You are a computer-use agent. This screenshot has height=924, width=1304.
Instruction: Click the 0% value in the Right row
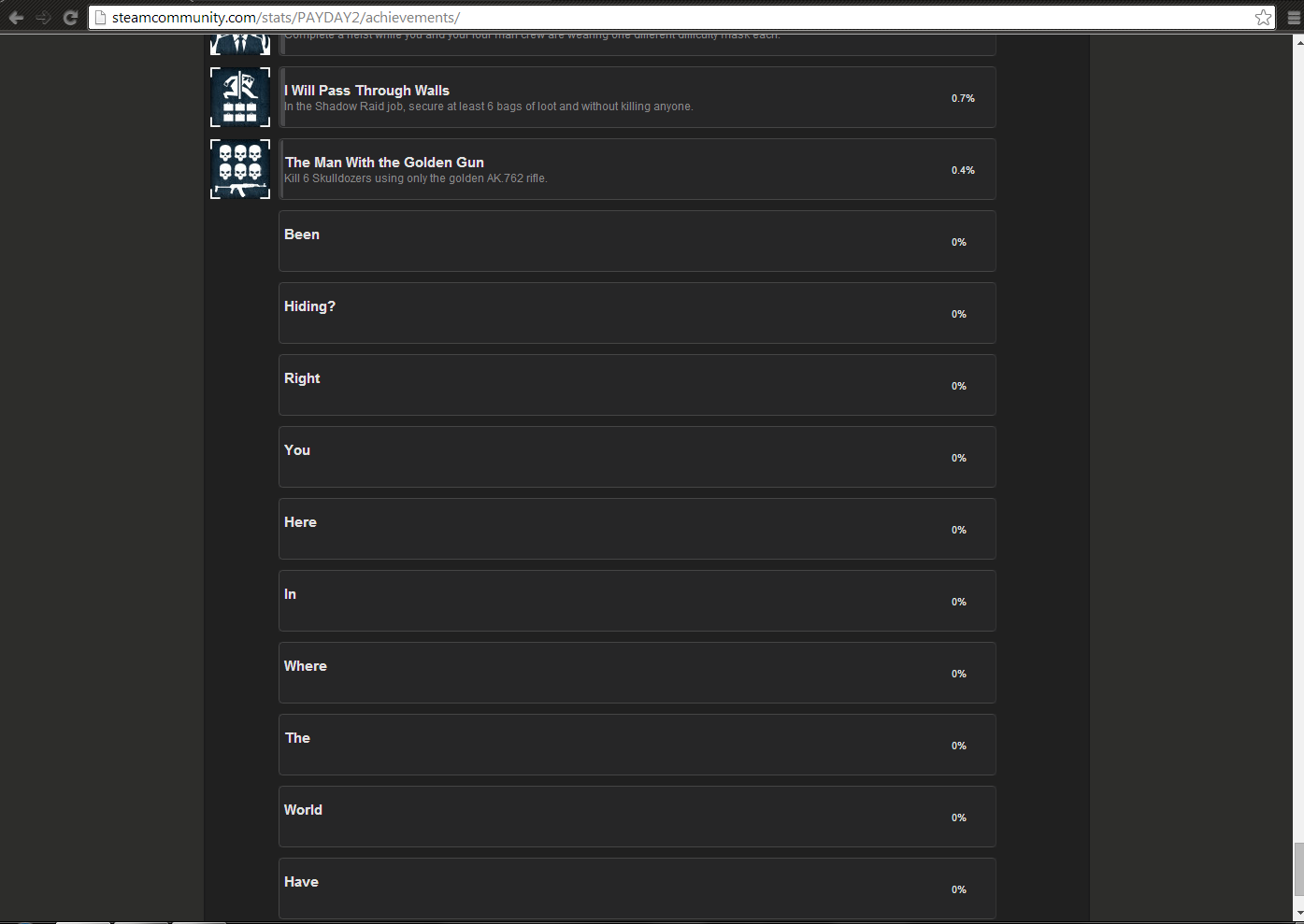pos(959,386)
